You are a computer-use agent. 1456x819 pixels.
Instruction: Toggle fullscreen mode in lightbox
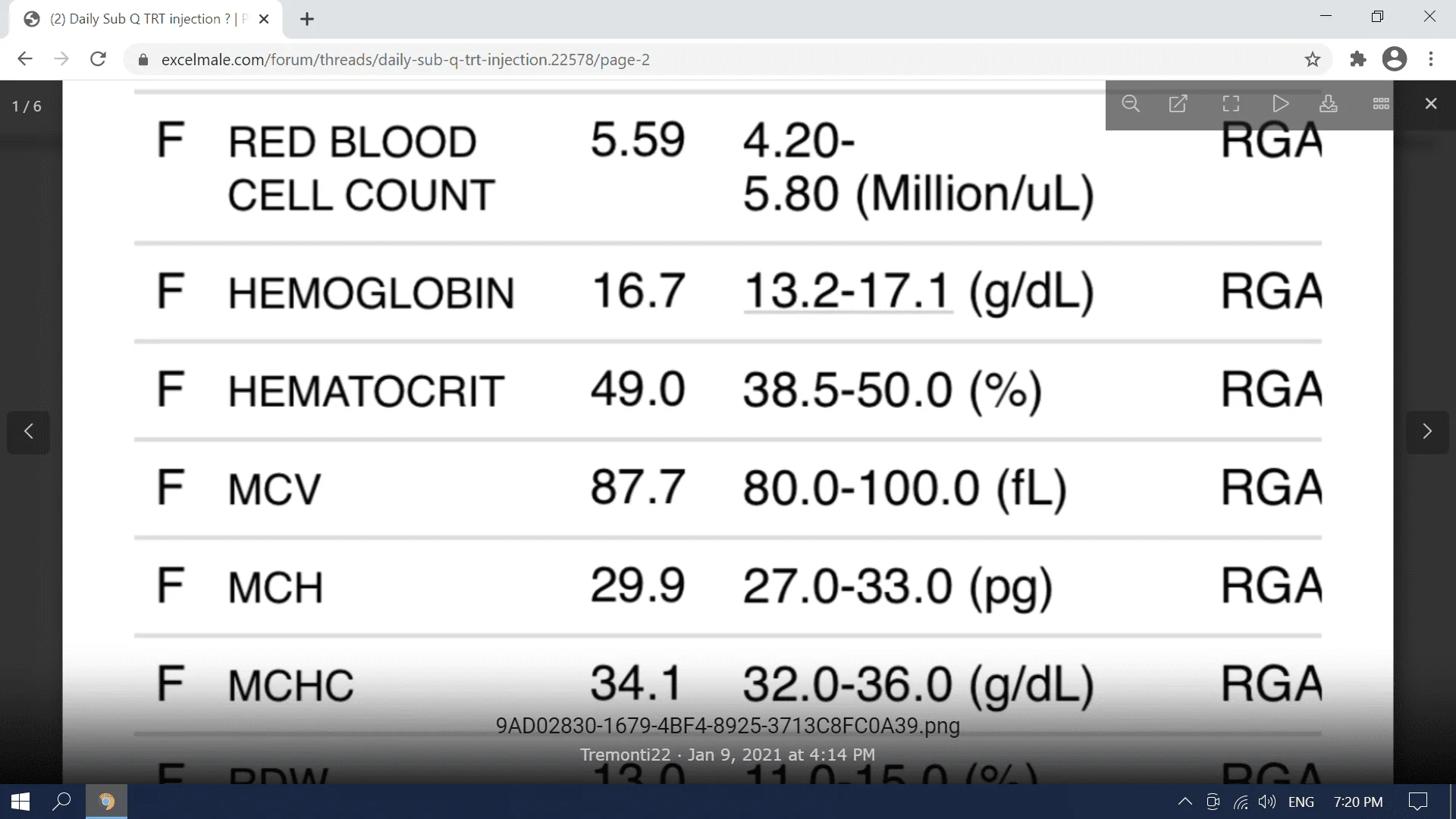click(x=1231, y=104)
